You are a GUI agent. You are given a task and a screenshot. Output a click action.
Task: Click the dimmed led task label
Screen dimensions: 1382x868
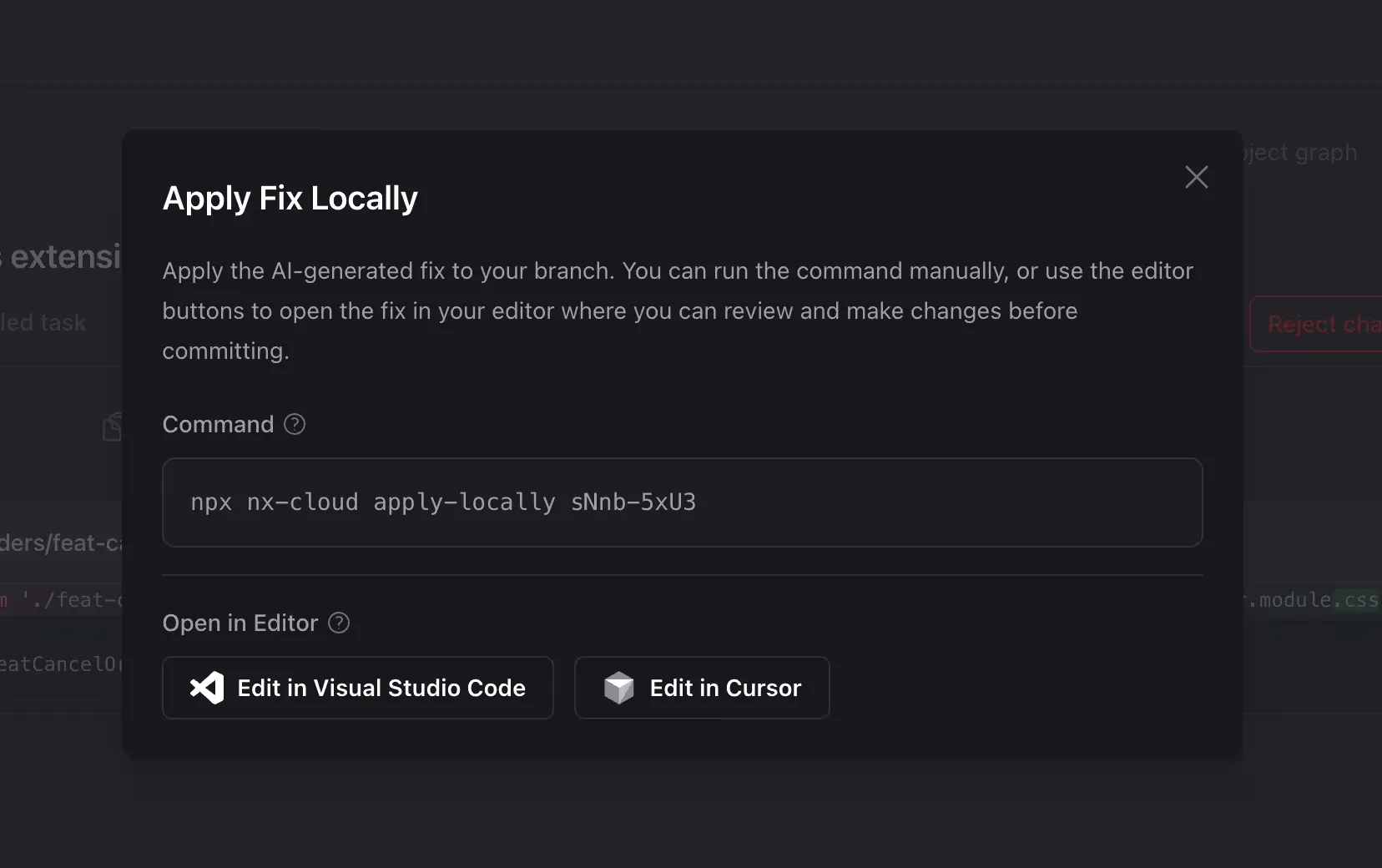43,322
